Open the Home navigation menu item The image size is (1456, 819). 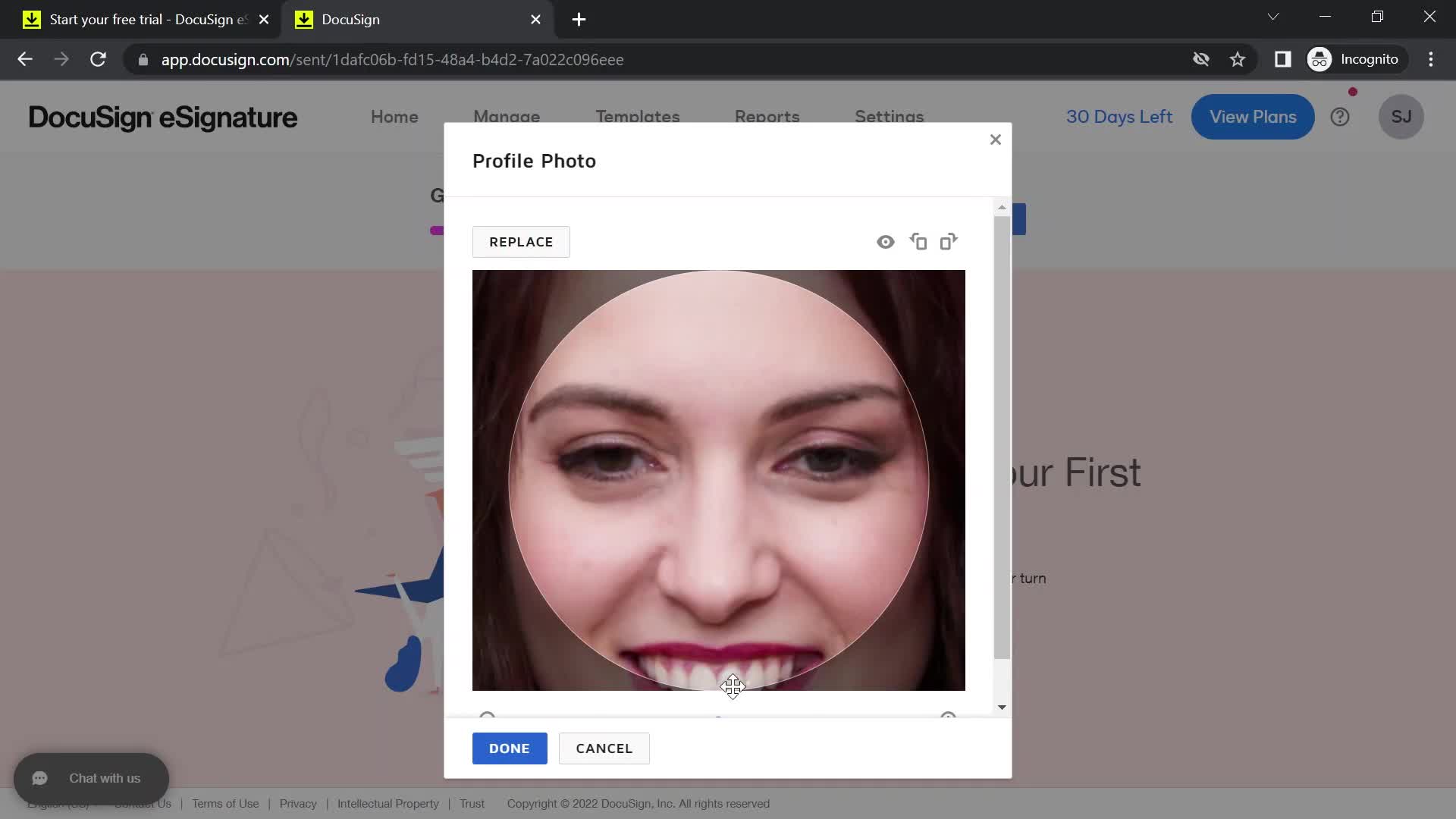click(395, 117)
